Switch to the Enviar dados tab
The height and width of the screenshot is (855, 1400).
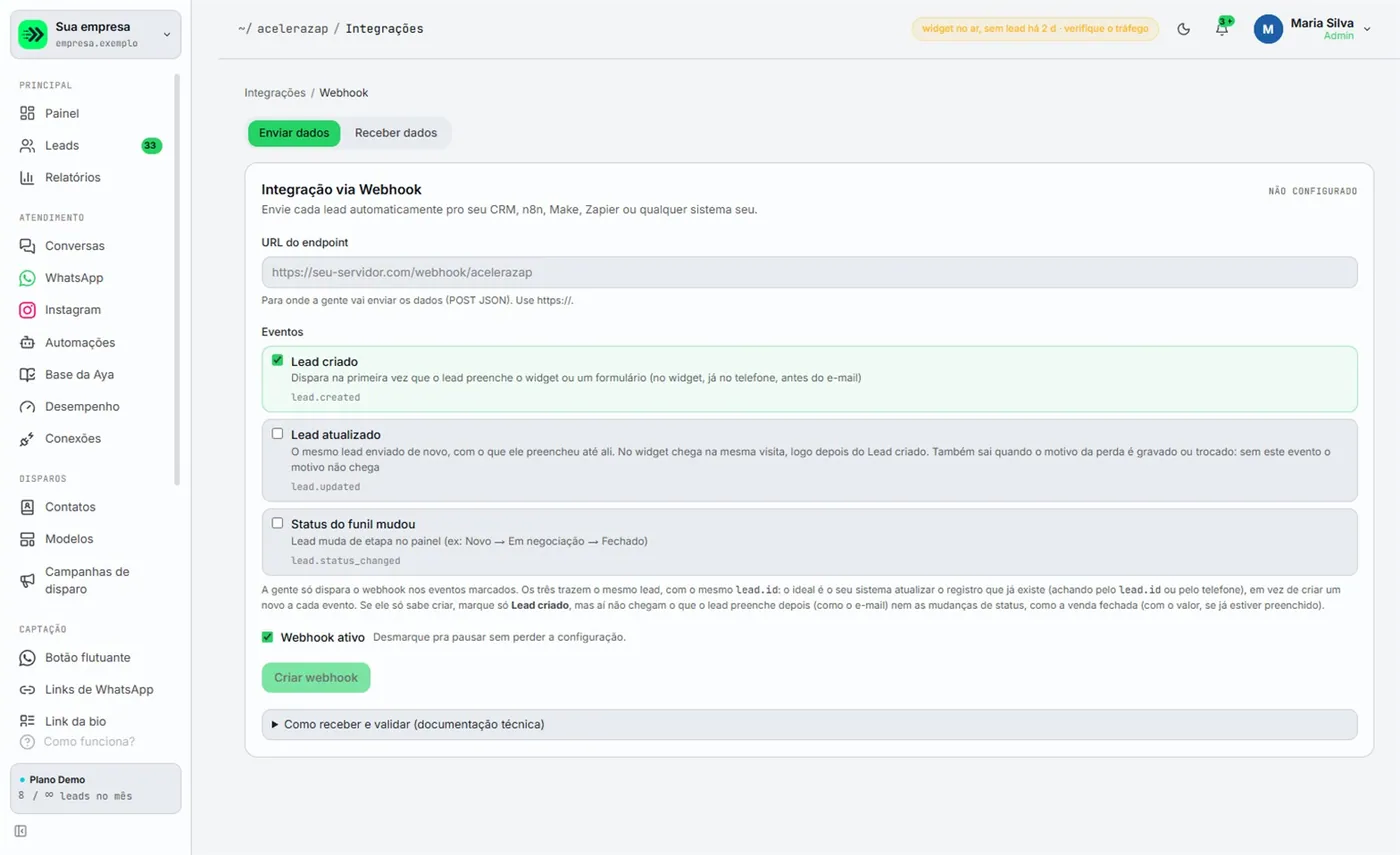click(294, 133)
